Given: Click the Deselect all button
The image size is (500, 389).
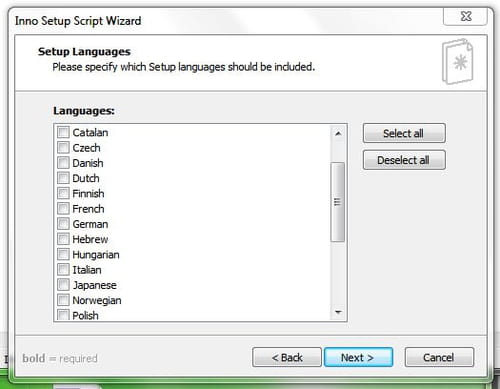Looking at the screenshot, I should [404, 160].
